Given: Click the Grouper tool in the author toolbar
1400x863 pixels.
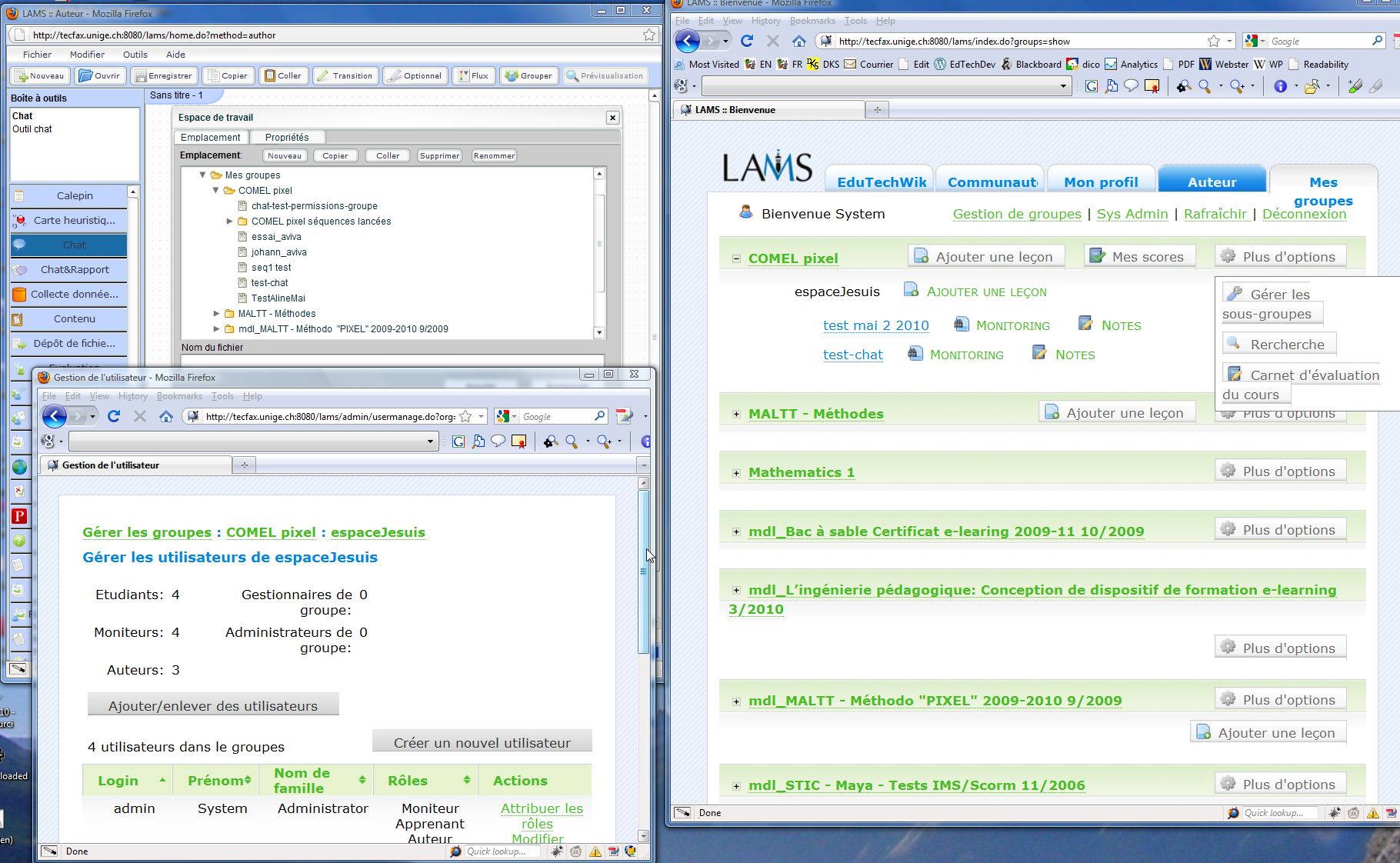Looking at the screenshot, I should [528, 75].
